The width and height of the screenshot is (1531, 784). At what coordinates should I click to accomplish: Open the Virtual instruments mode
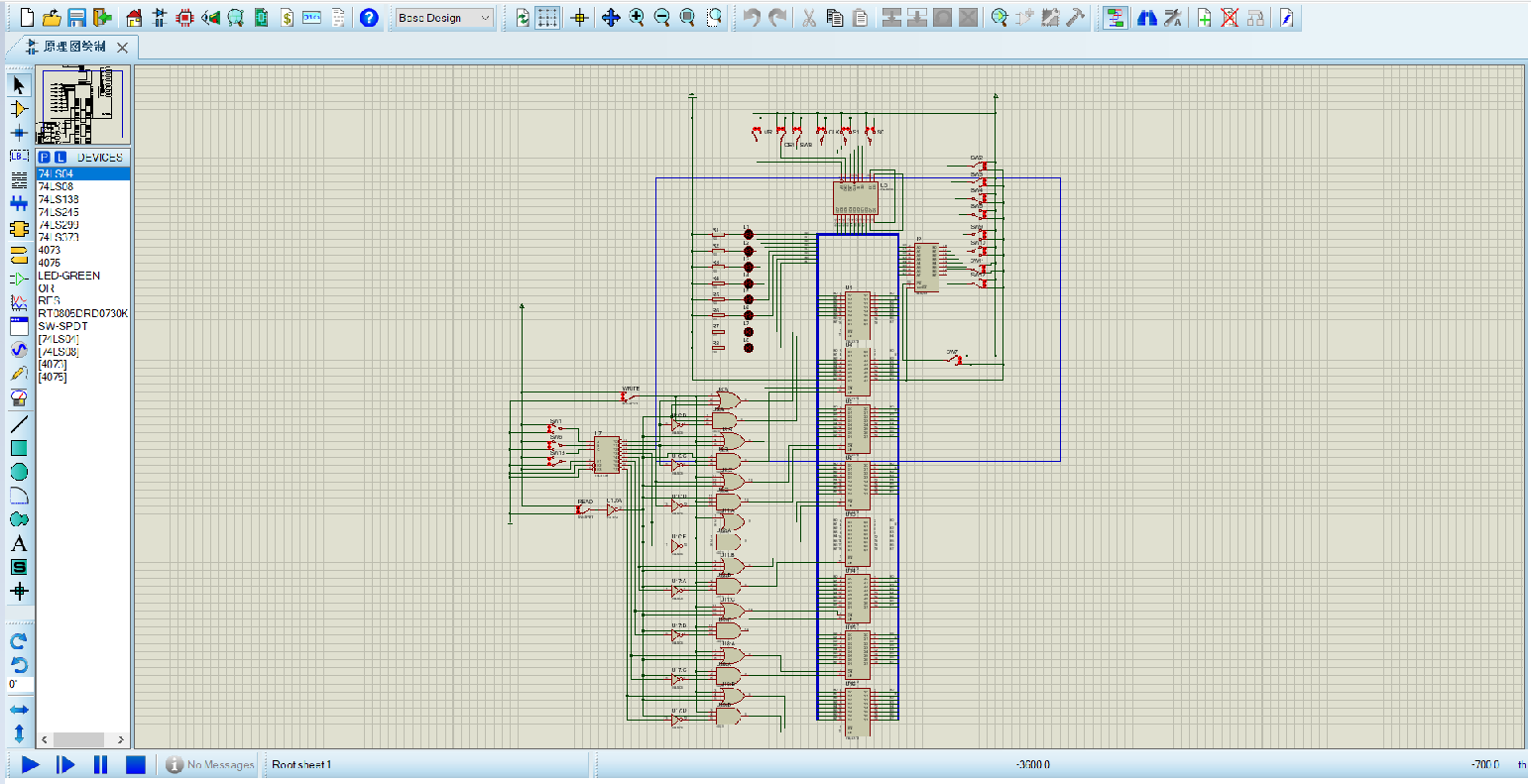pos(18,397)
